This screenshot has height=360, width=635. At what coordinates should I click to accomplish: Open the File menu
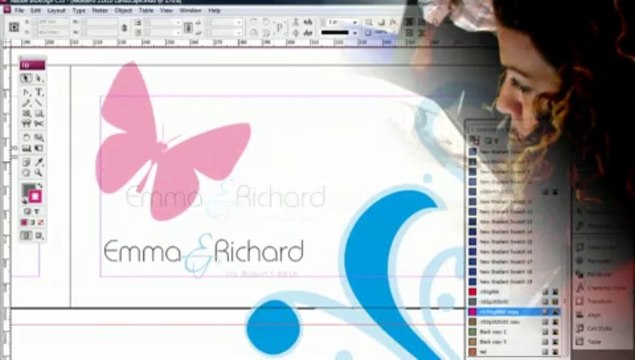click(x=19, y=11)
